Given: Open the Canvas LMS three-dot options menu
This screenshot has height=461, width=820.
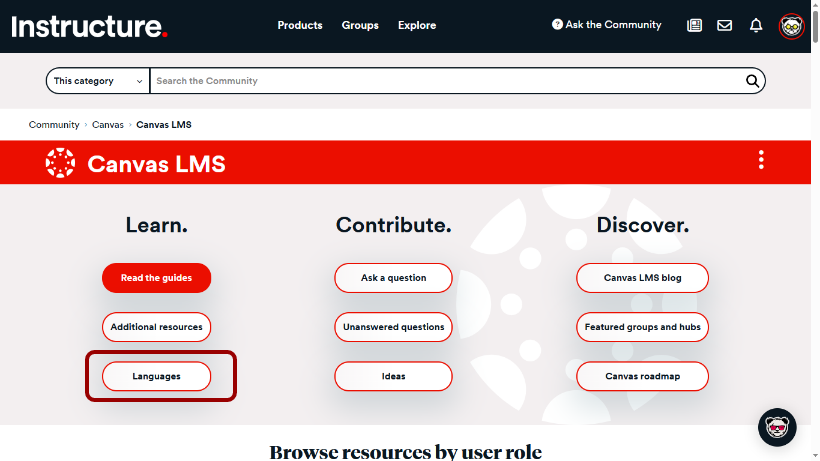Looking at the screenshot, I should tap(761, 160).
